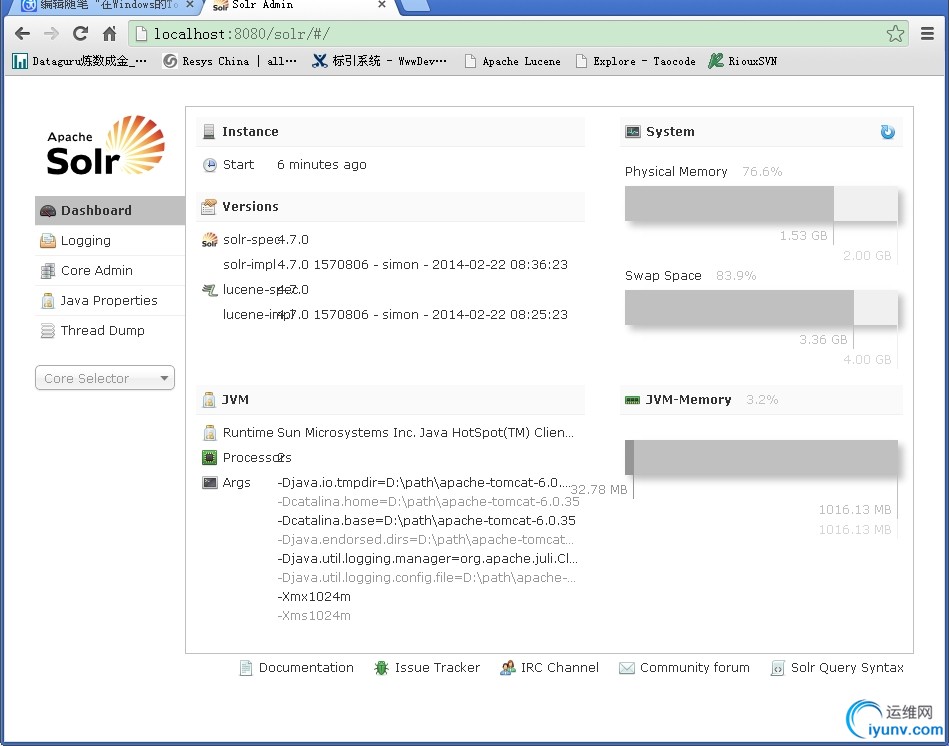Open the Apache Lucene bookmark
The width and height of the screenshot is (949, 746).
(x=513, y=61)
